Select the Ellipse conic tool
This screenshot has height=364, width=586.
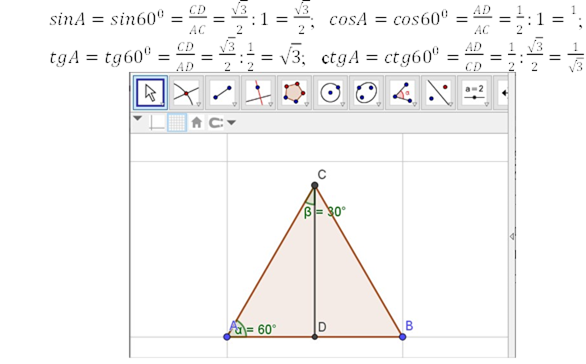point(366,93)
